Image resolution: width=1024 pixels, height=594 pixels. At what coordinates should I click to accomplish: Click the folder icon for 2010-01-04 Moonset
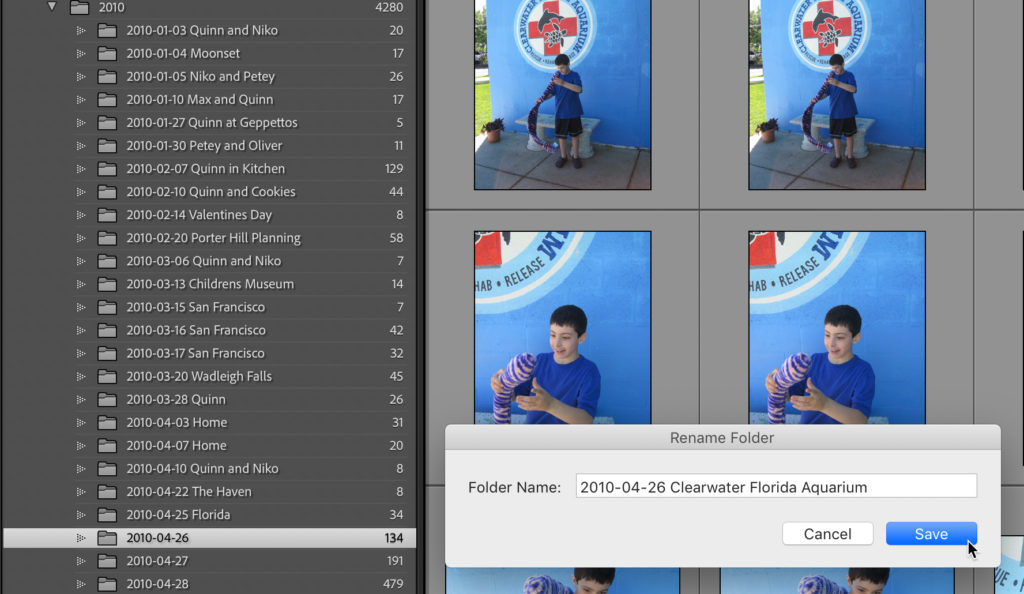(x=107, y=54)
